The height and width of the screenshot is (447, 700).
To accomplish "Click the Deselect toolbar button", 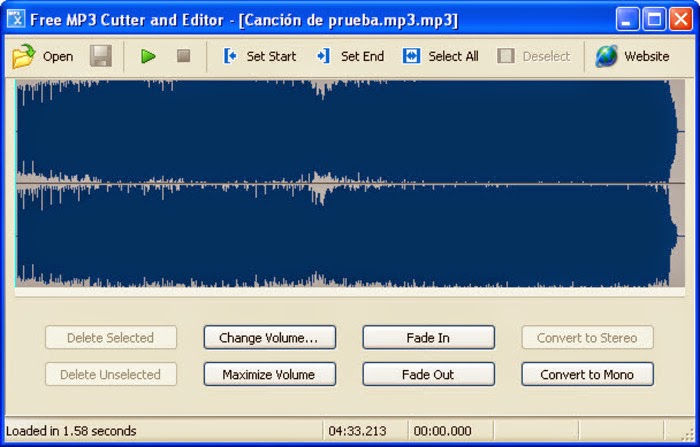I will 534,56.
